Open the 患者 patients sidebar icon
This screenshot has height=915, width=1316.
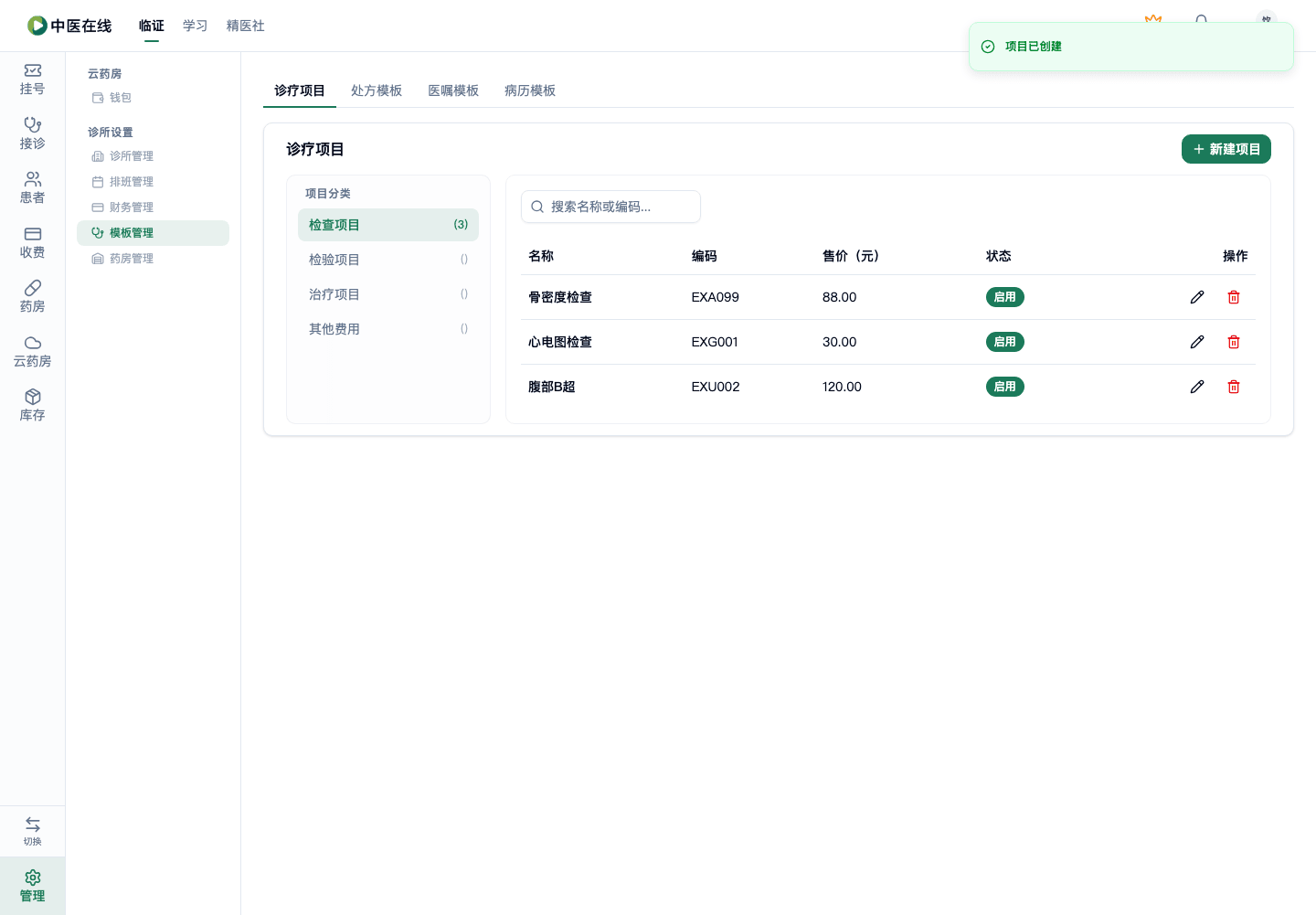click(33, 188)
